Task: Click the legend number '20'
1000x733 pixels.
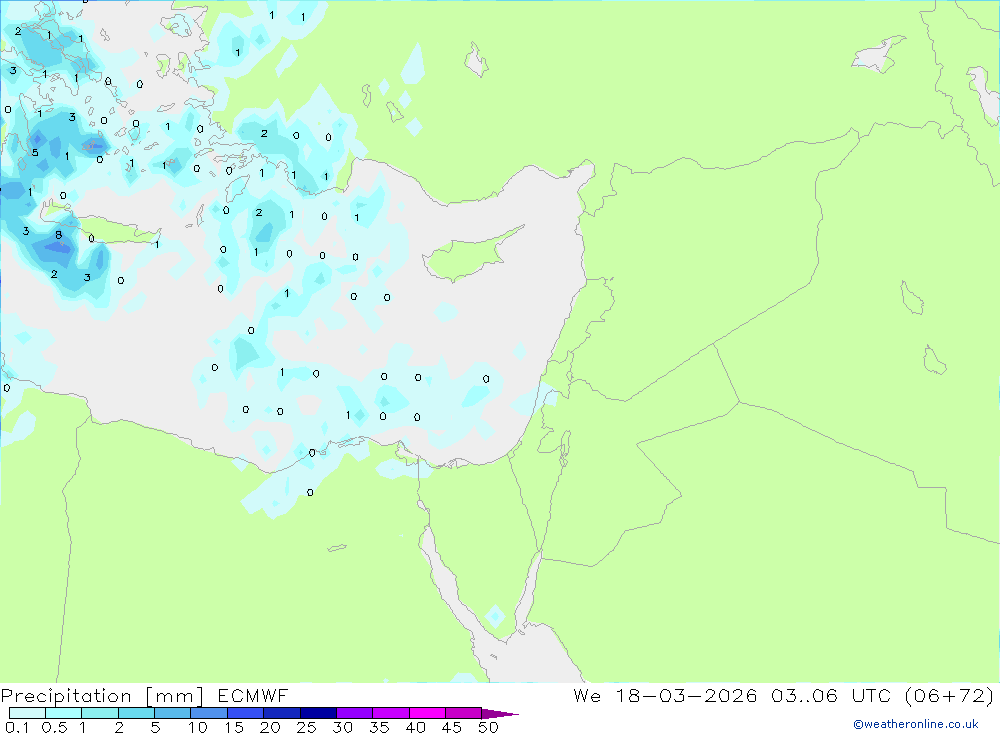Action: [270, 727]
